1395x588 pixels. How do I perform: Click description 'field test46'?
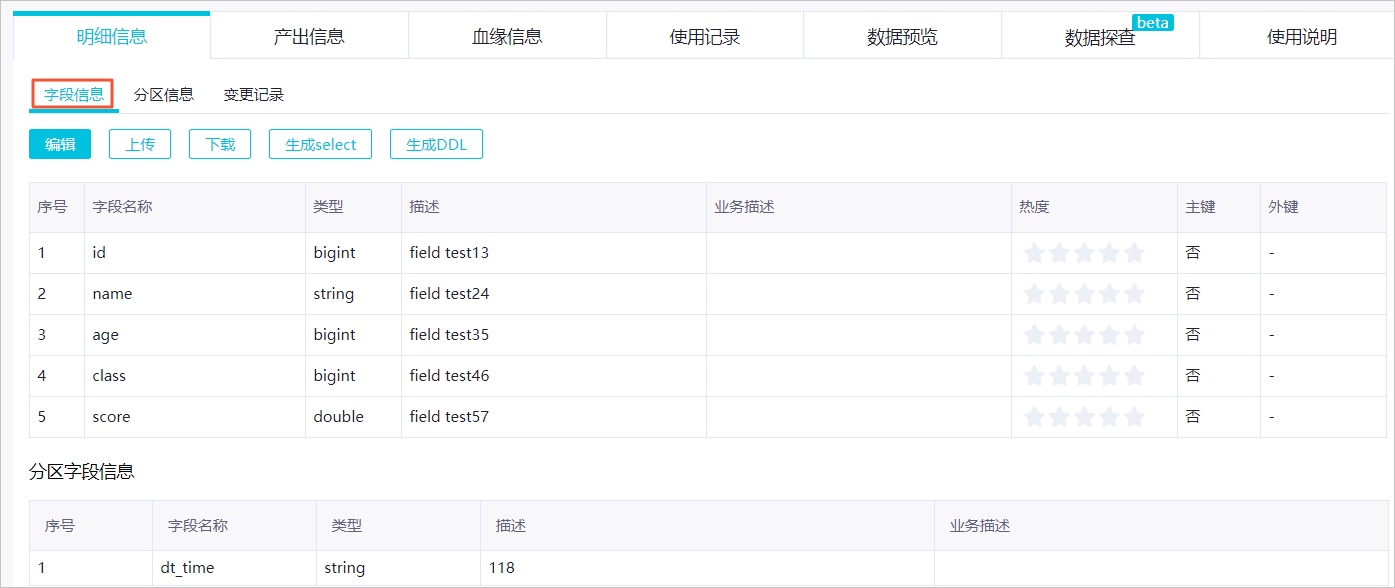tap(449, 376)
